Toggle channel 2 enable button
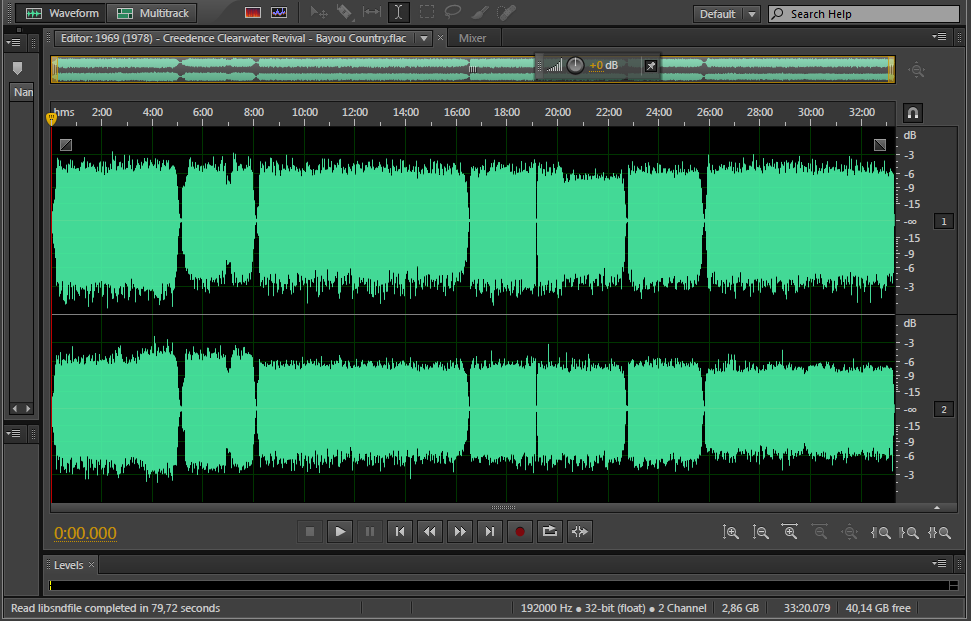The height and width of the screenshot is (621, 971). tap(944, 409)
